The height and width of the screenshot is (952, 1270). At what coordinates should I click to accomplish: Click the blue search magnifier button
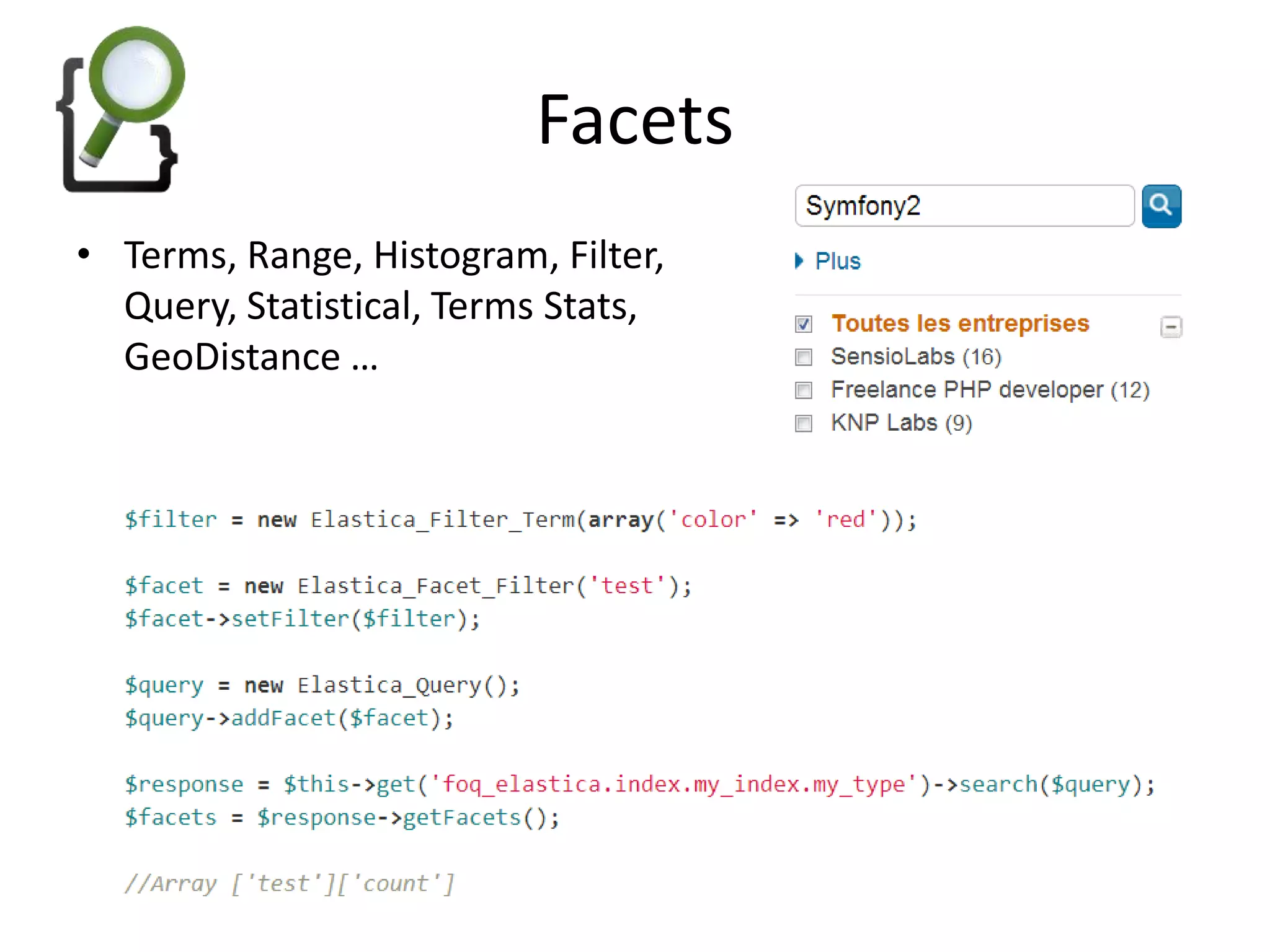(1161, 206)
